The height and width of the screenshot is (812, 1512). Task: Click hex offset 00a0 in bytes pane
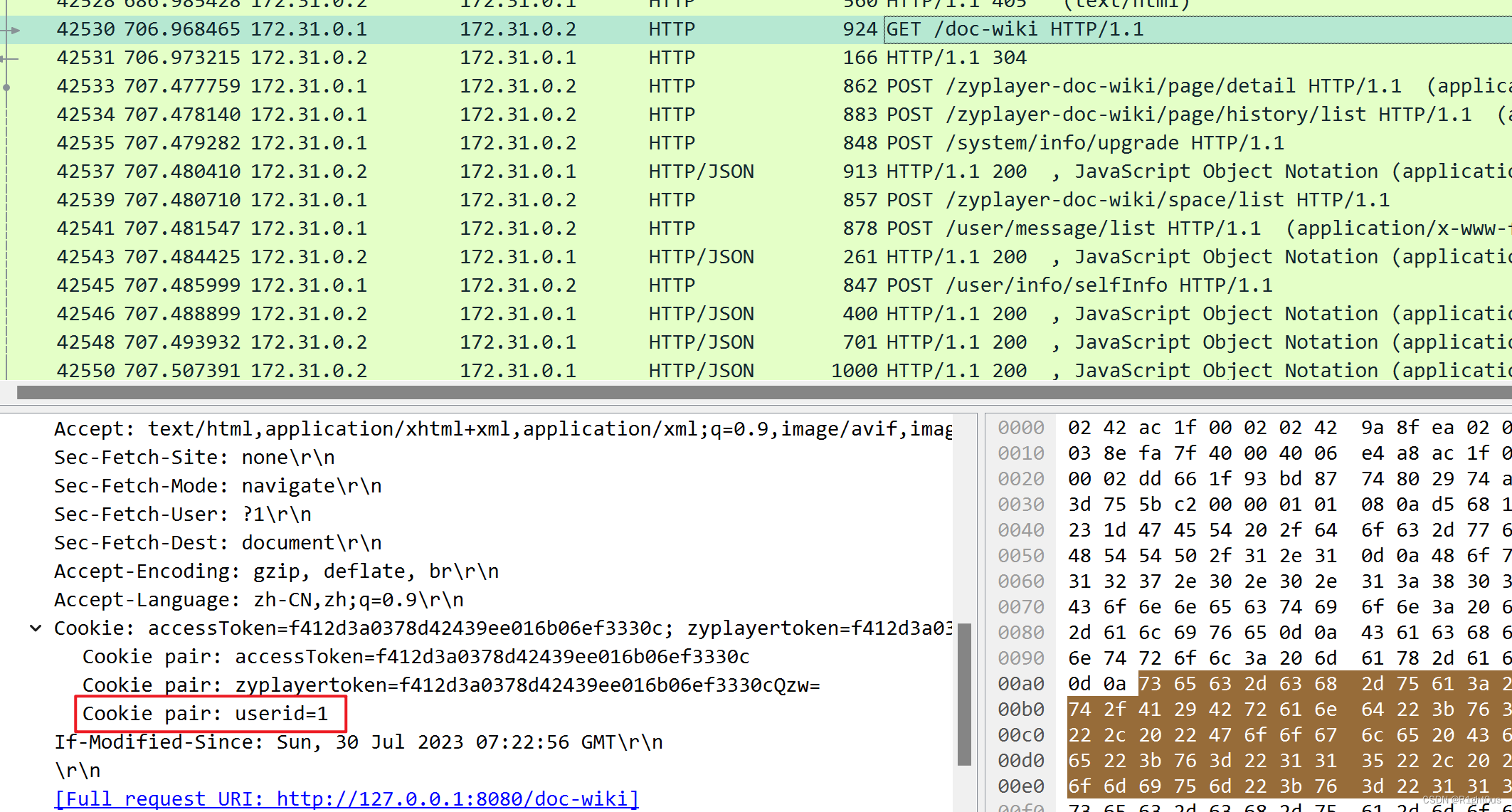click(1021, 684)
